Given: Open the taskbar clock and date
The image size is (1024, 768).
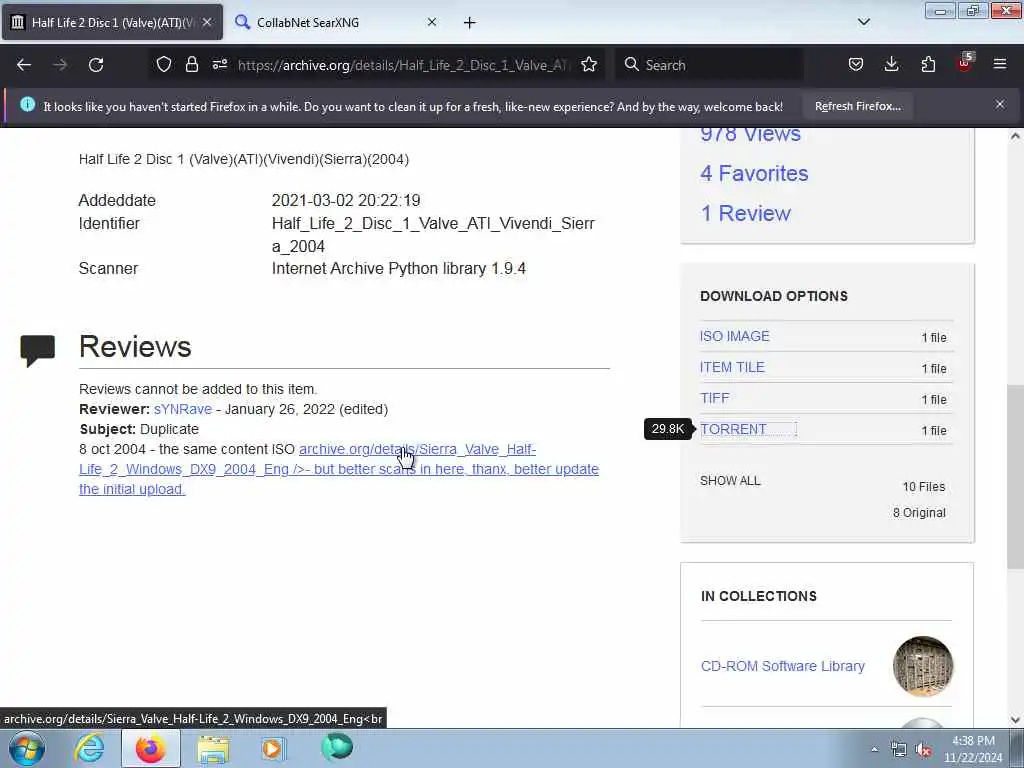Looking at the screenshot, I should tap(973, 749).
